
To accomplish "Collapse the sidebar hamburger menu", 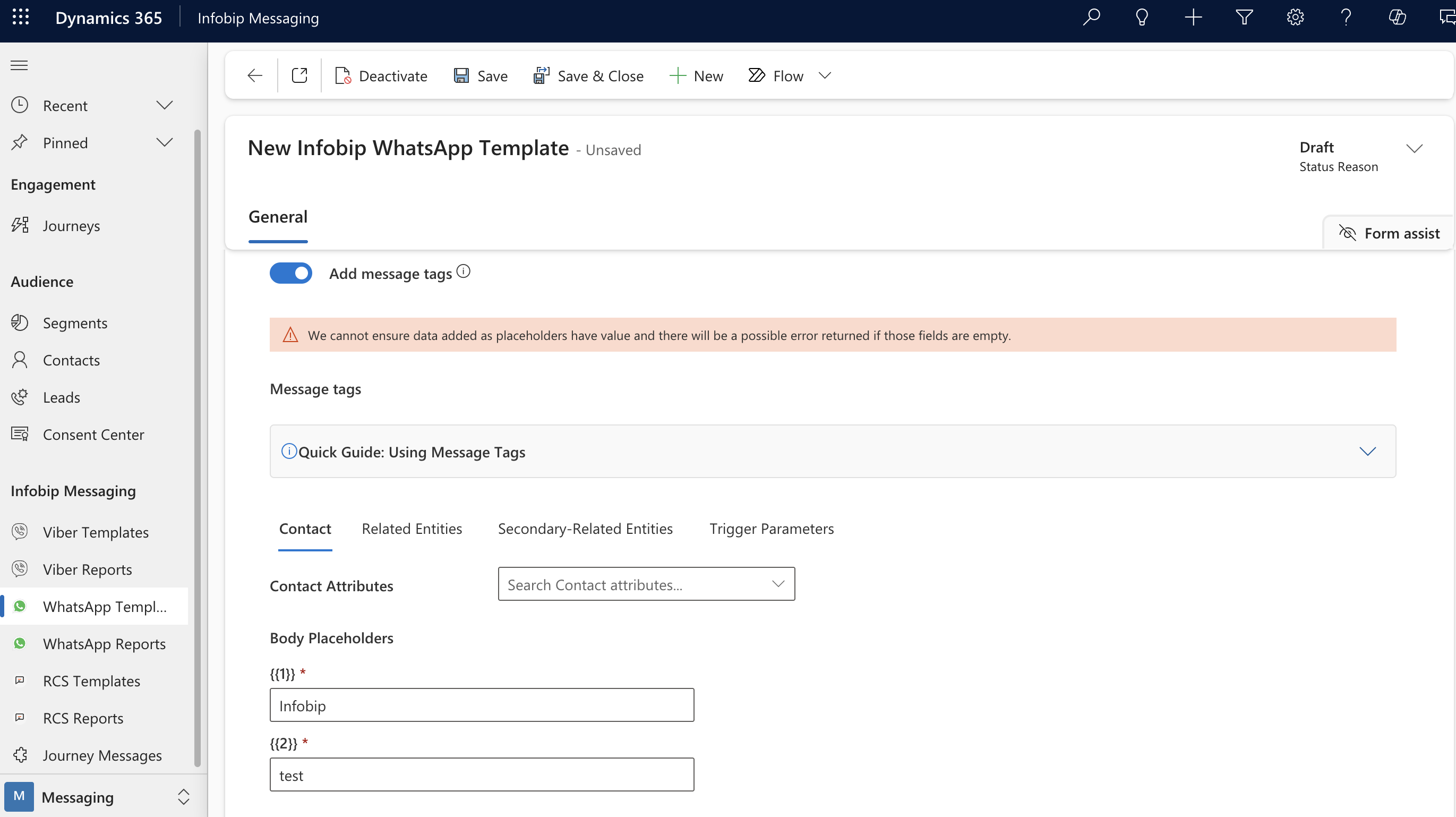I will [x=19, y=65].
